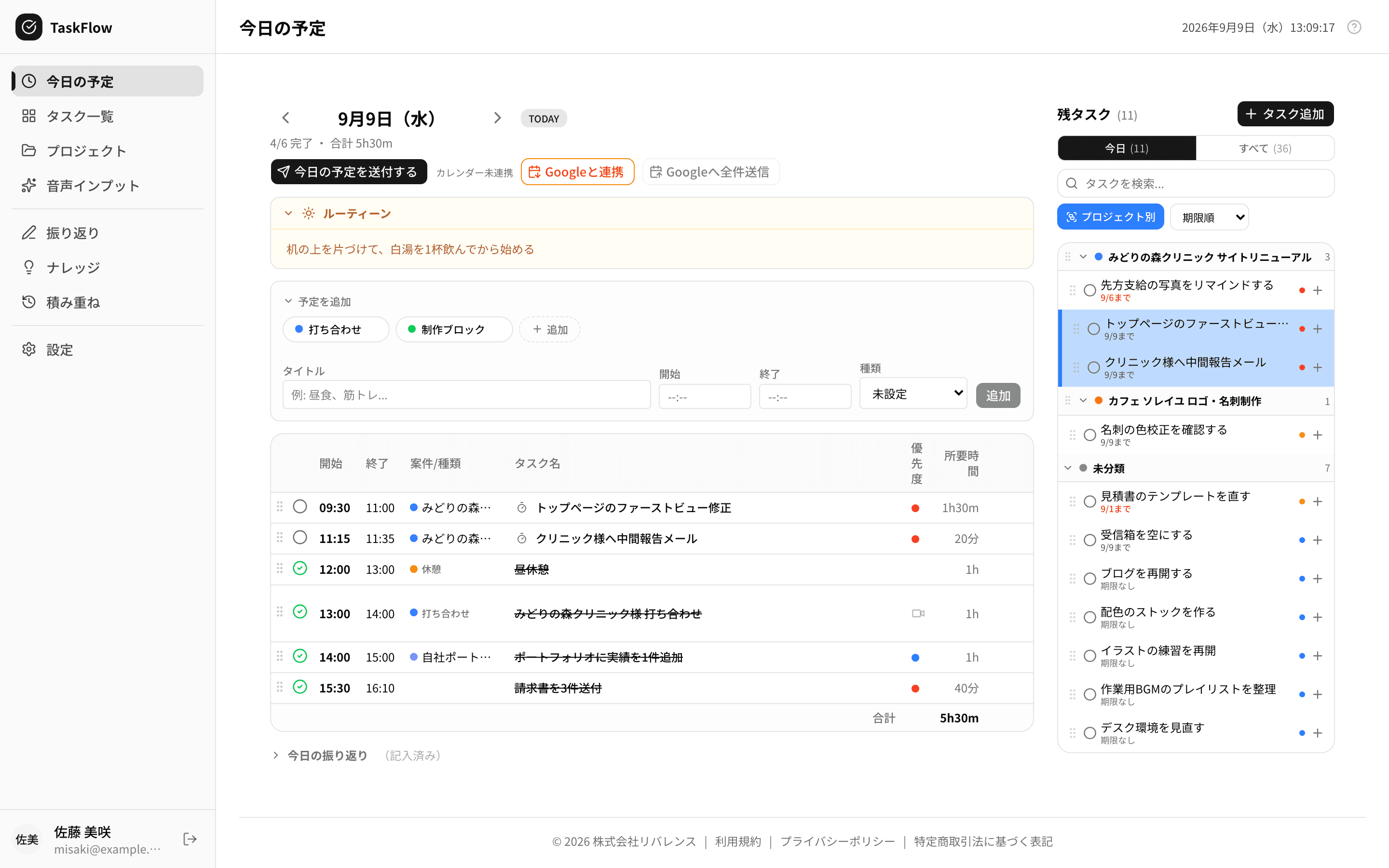Click timer icon on トップページのファーストビュー修正 row

[x=522, y=507]
